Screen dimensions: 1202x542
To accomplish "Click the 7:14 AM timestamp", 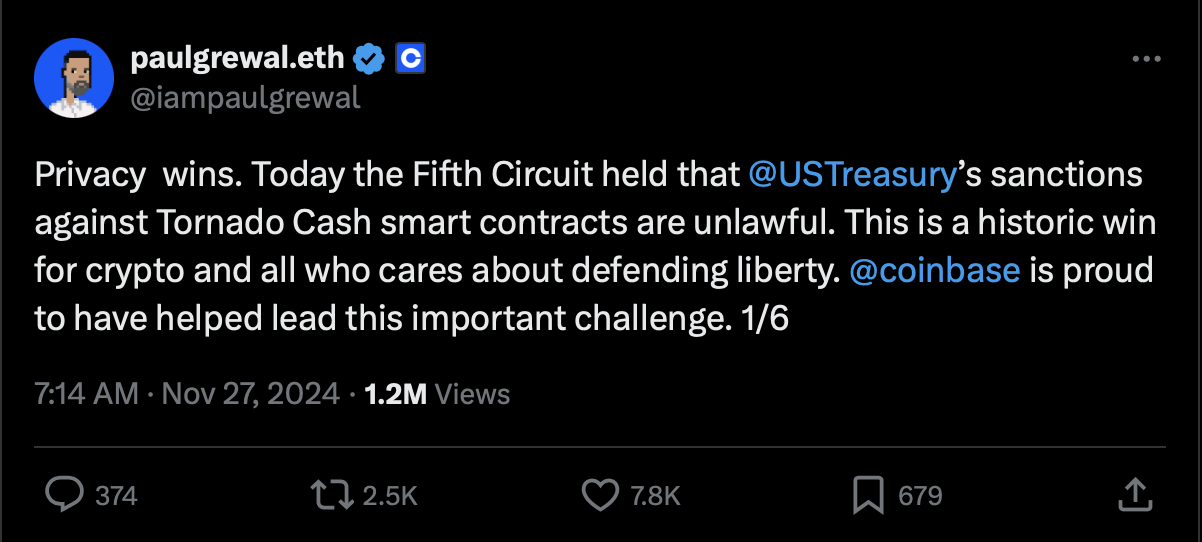I will (x=86, y=394).
